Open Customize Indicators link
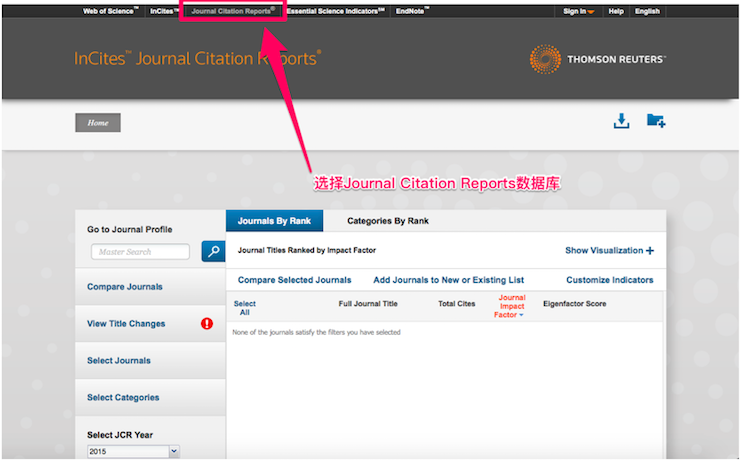The width and height of the screenshot is (740, 460). [x=610, y=280]
